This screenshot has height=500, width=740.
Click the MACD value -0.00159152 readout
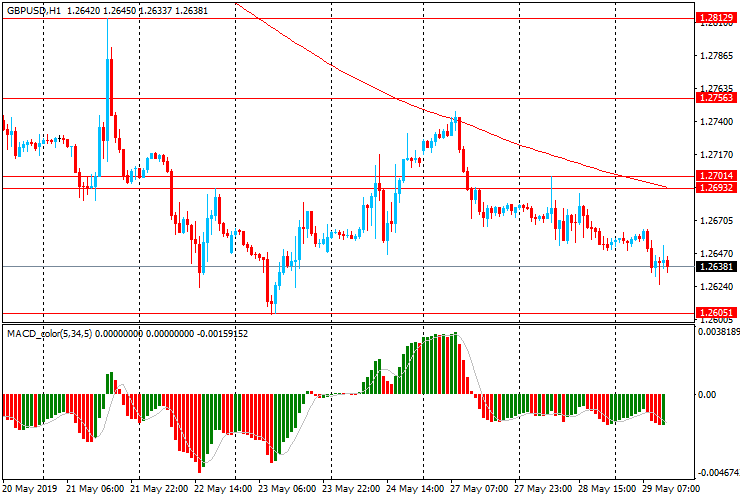[x=222, y=334]
